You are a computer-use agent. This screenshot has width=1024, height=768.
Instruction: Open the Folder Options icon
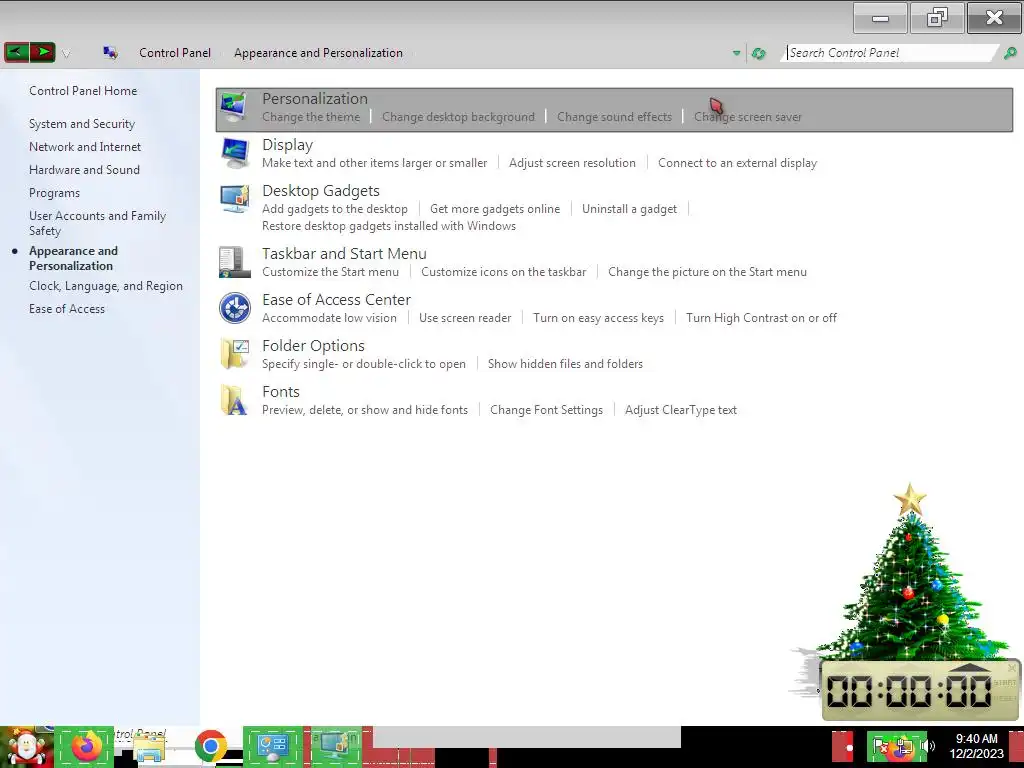pyautogui.click(x=234, y=354)
